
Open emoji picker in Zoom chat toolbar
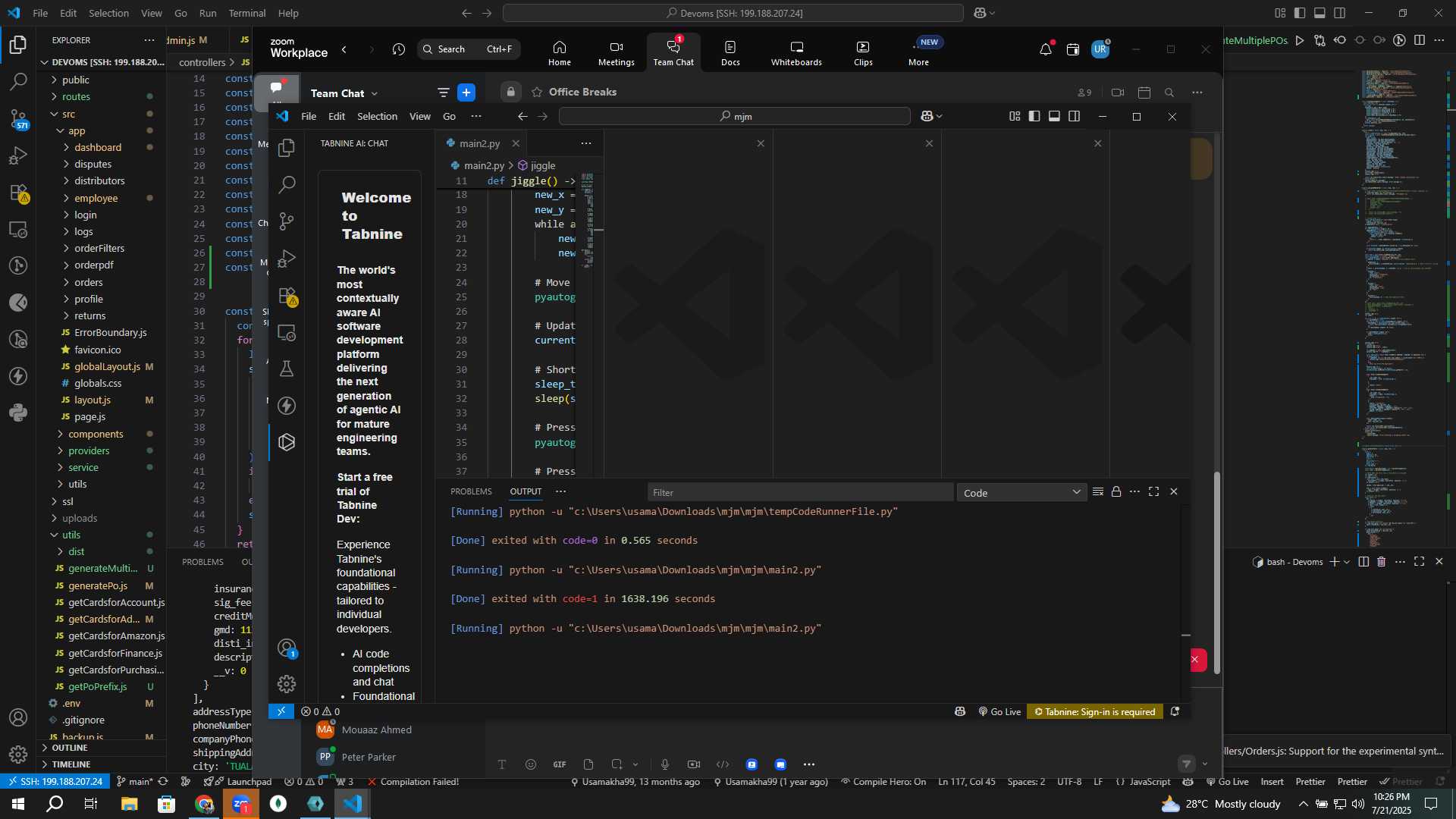[x=531, y=764]
